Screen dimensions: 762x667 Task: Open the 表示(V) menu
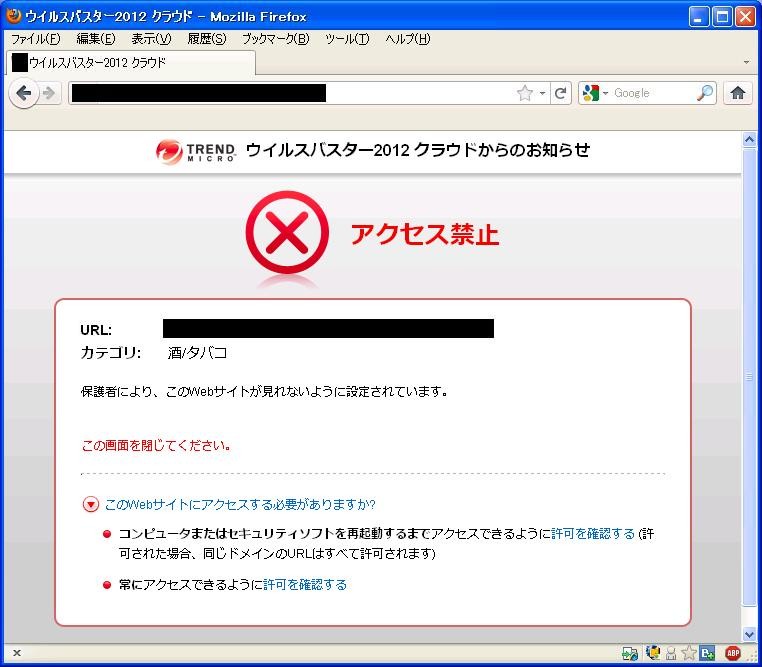(151, 39)
